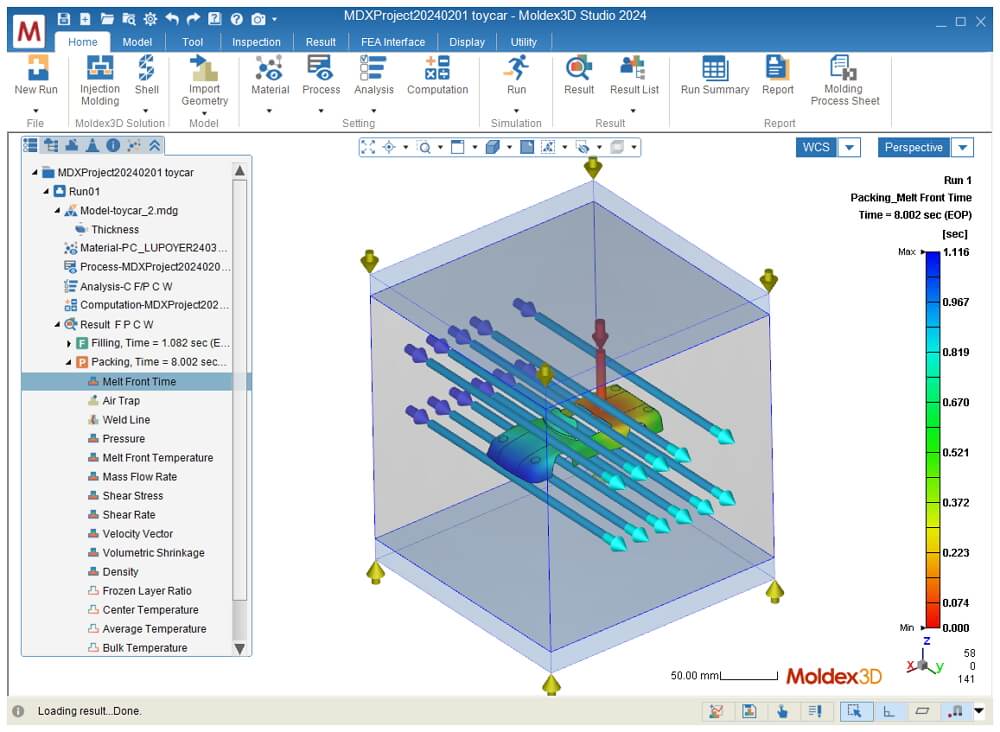Click the fit-to-window icon in view toolbar
Image resolution: width=1000 pixels, height=732 pixels.
tap(368, 147)
